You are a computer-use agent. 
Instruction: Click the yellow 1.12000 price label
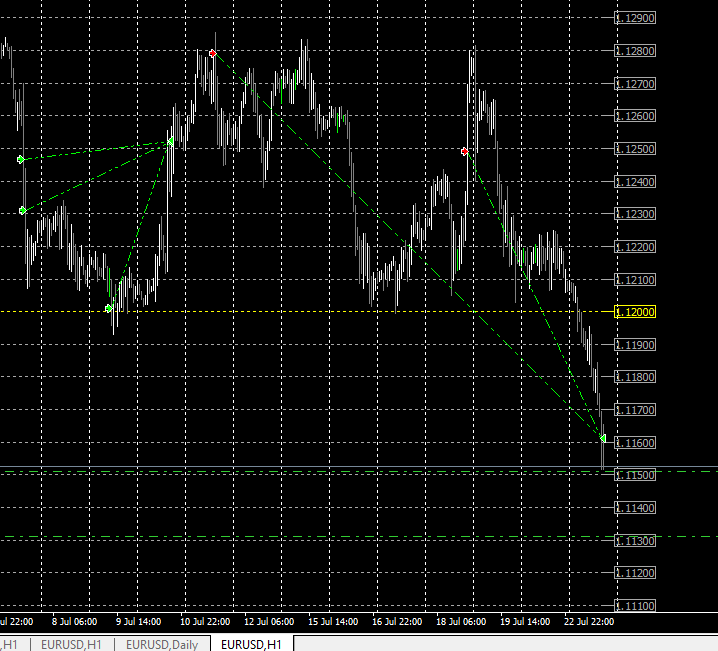635,312
